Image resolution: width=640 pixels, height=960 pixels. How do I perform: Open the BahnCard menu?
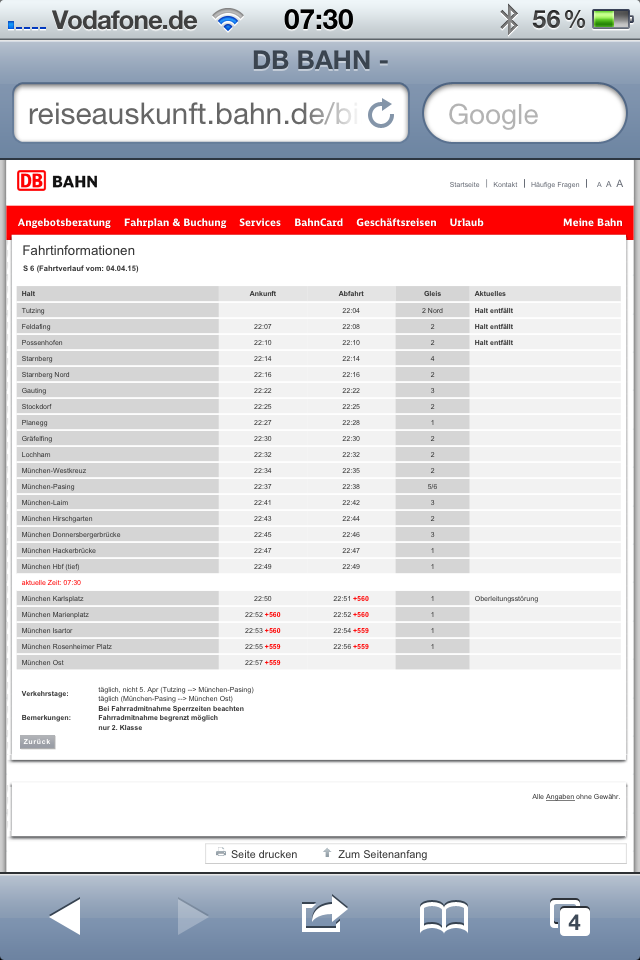318,222
